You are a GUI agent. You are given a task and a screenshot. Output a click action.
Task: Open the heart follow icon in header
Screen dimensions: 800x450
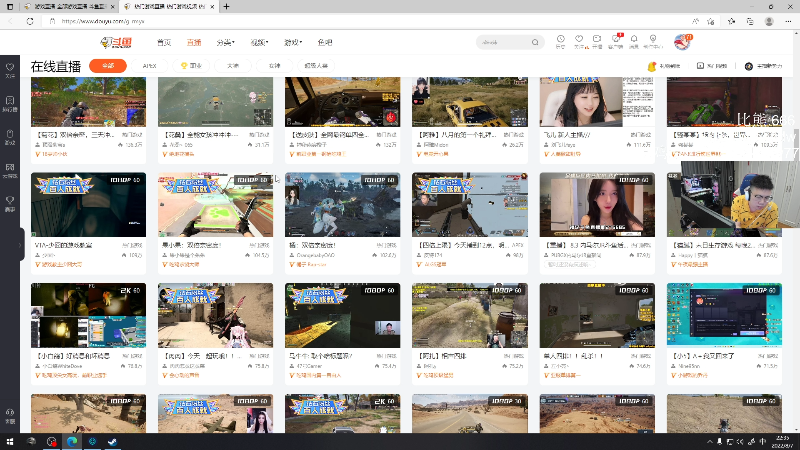[579, 41]
